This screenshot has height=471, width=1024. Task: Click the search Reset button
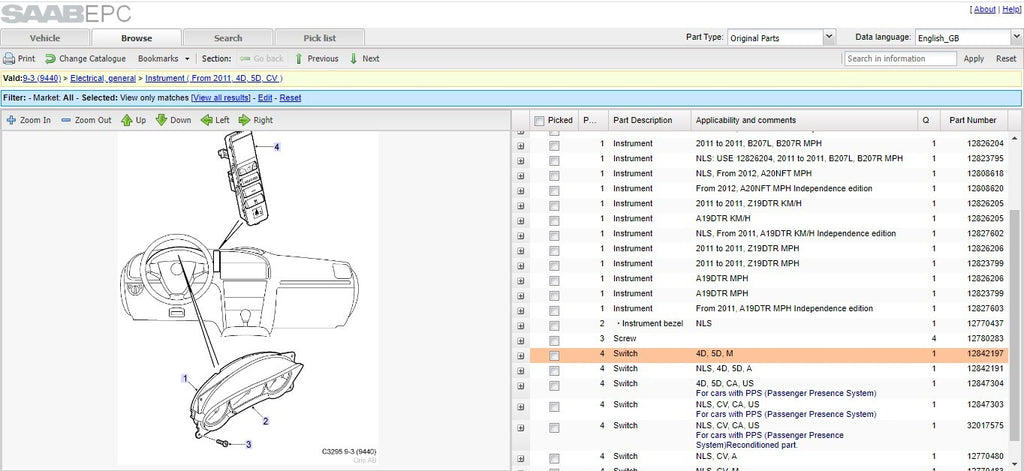coord(1006,59)
